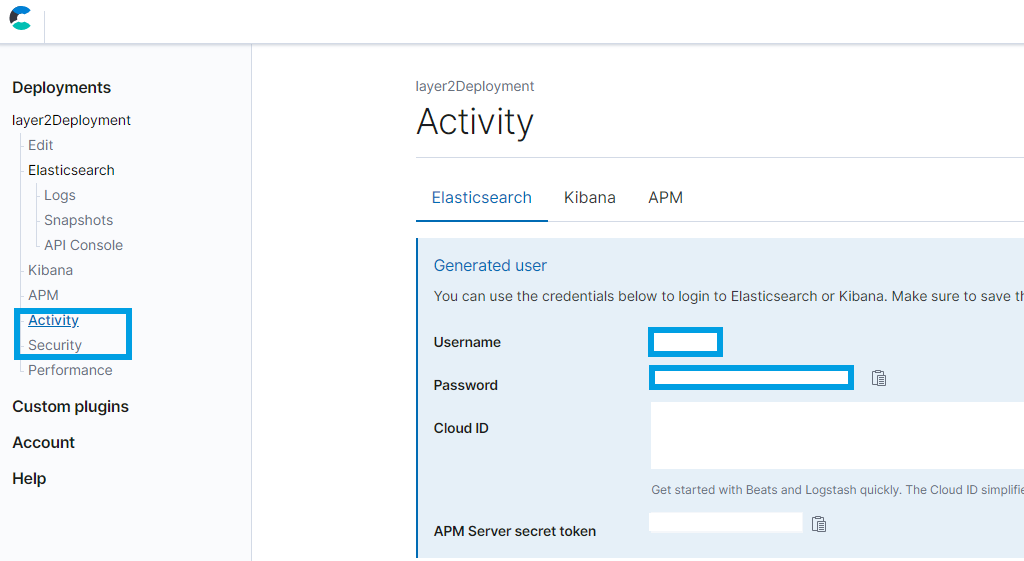Switch to the APM tab
1024x561 pixels.
(x=665, y=198)
